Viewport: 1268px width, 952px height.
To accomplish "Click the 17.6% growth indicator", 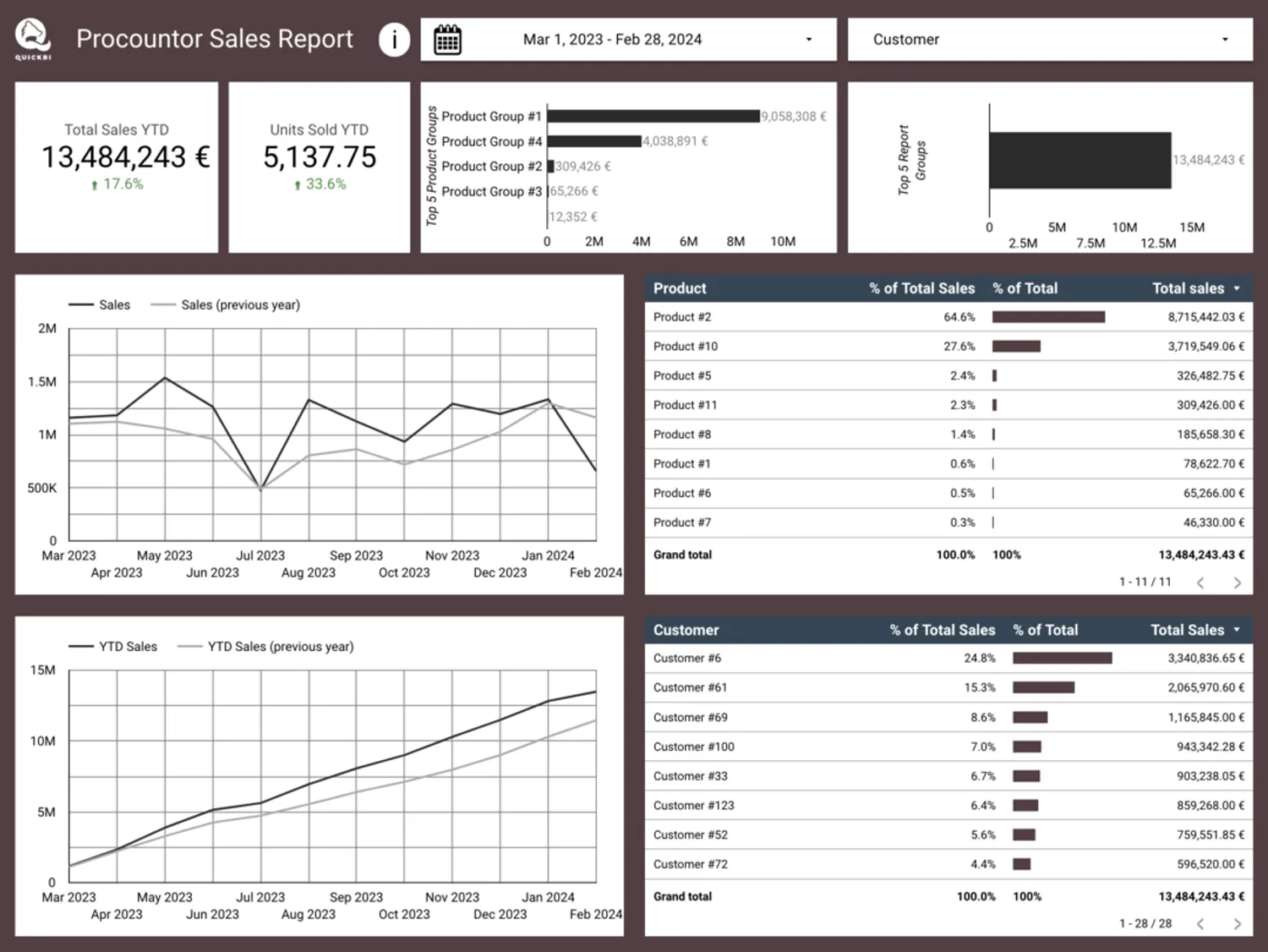I will point(117,184).
